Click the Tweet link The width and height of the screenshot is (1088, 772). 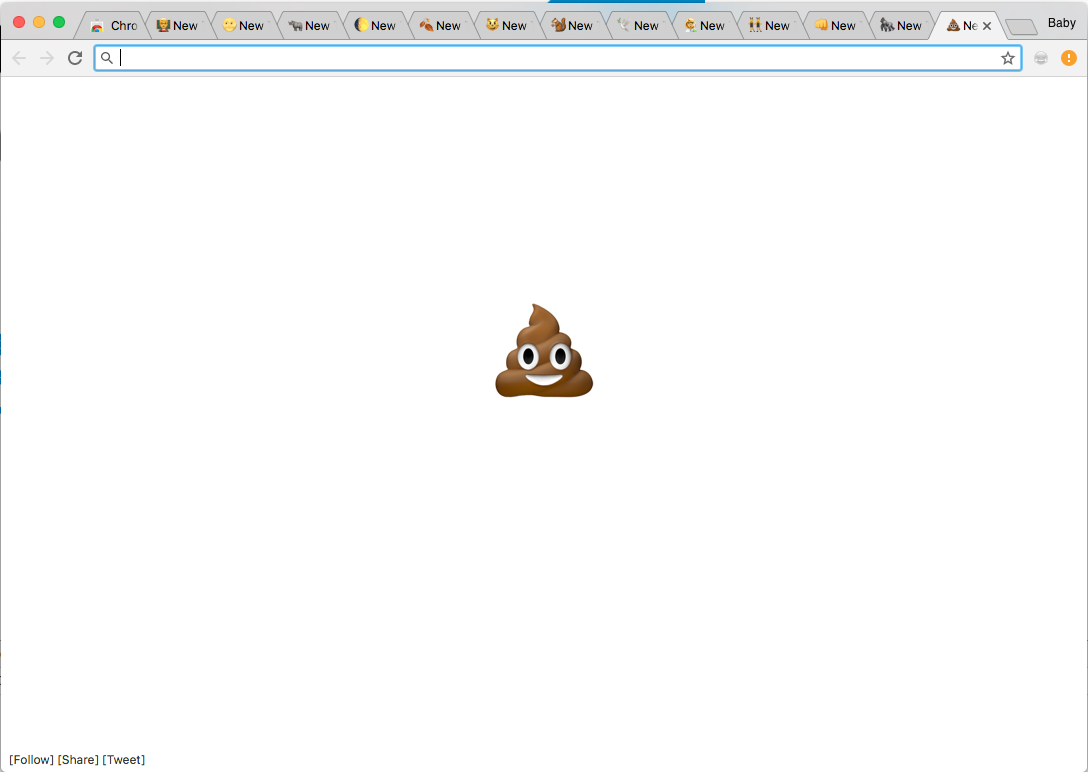[124, 759]
